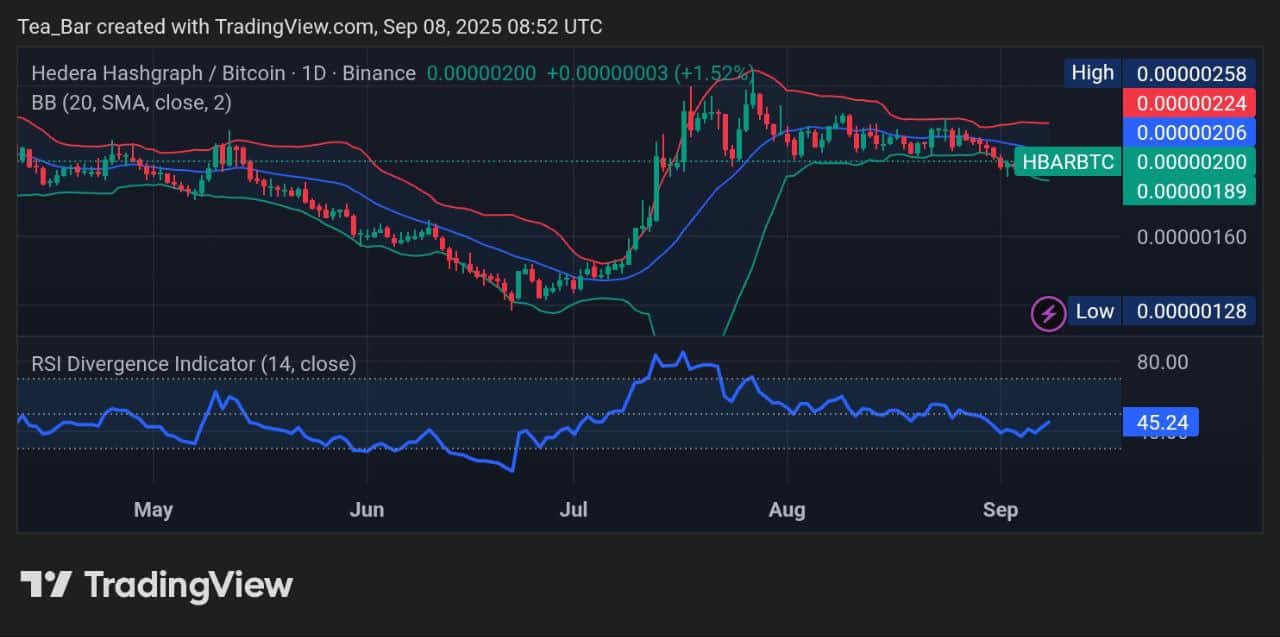Click the Low value 0.00000128
Viewport: 1280px width, 637px height.
coord(1189,311)
